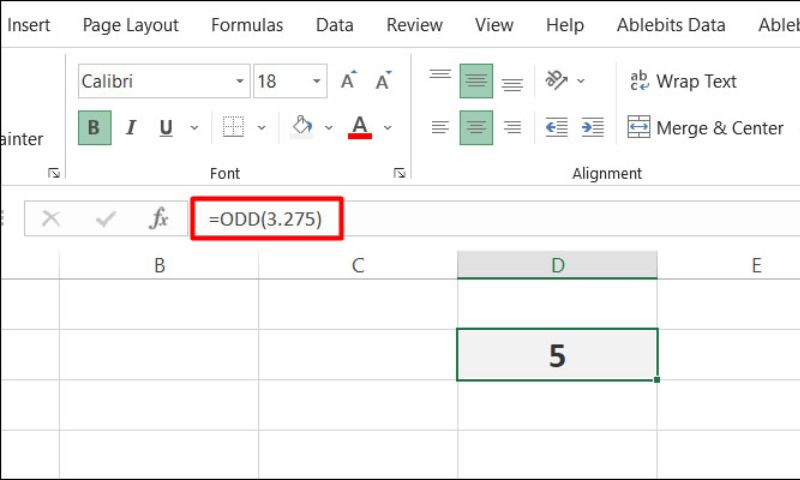The height and width of the screenshot is (480, 800).
Task: Apply borders with the Borders icon
Action: coord(233,127)
